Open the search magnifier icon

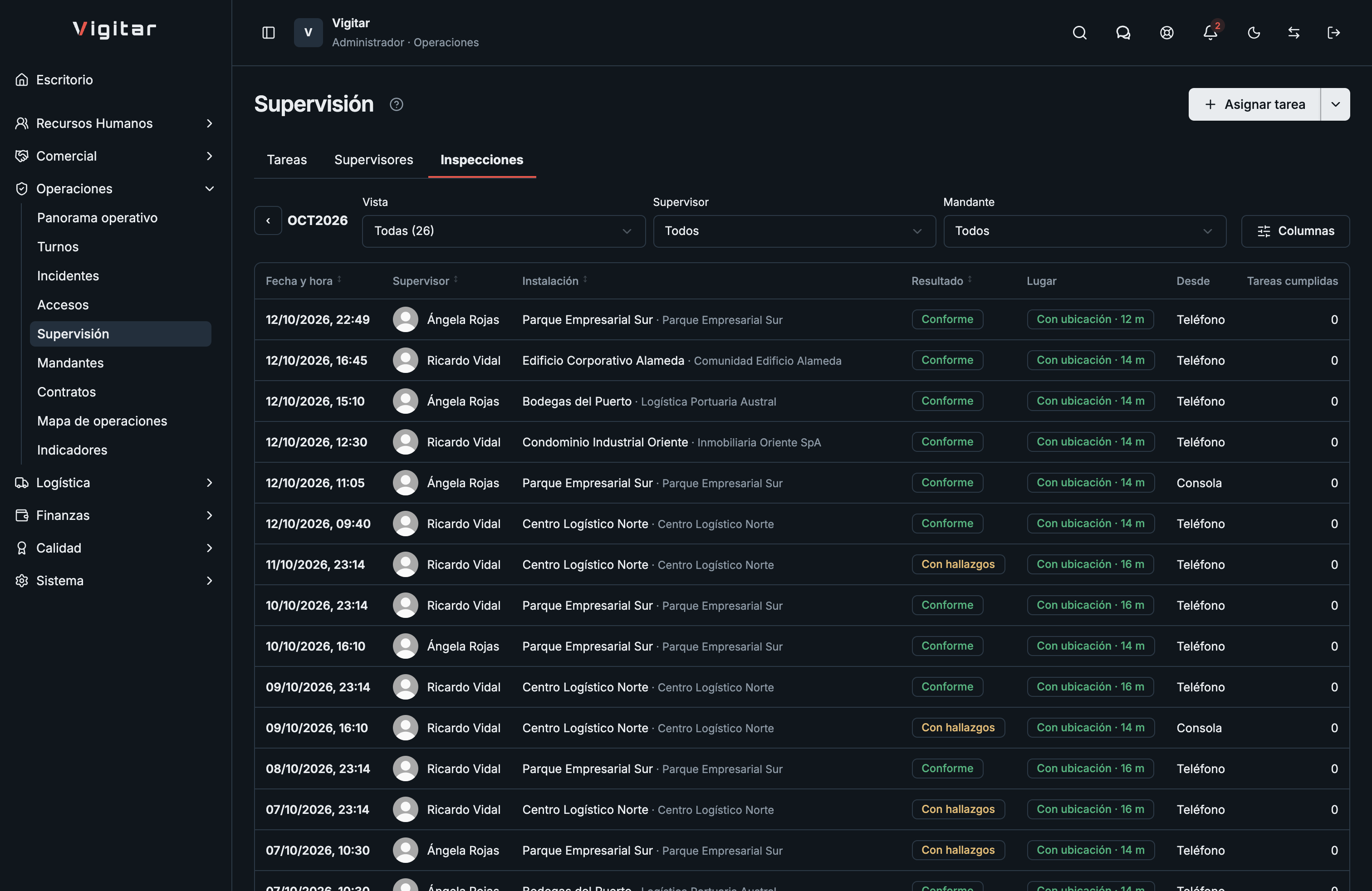[x=1079, y=33]
